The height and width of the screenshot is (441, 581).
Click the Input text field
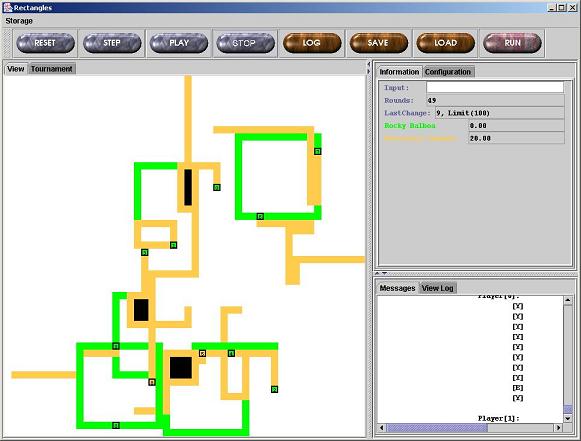pyautogui.click(x=495, y=87)
